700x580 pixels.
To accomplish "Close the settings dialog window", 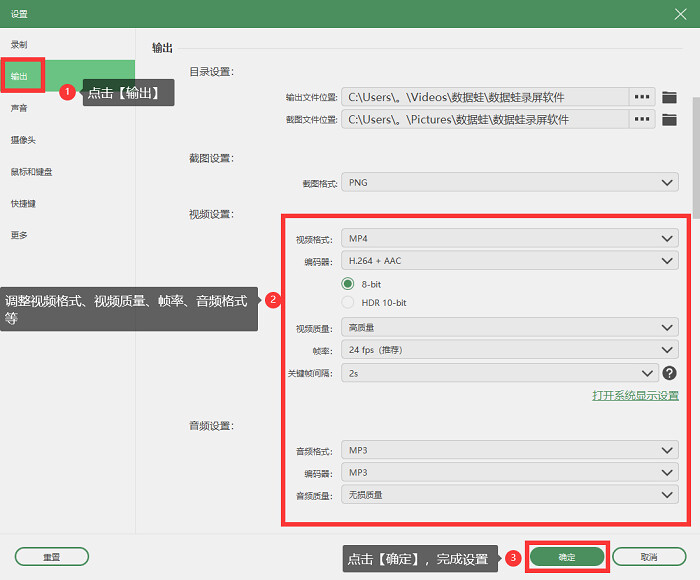I will [x=680, y=14].
